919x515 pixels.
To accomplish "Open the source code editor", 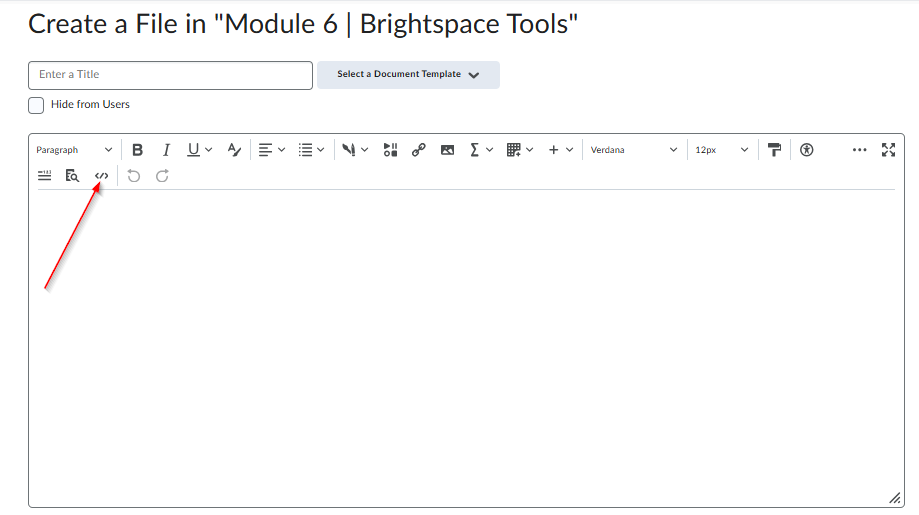I will (101, 176).
